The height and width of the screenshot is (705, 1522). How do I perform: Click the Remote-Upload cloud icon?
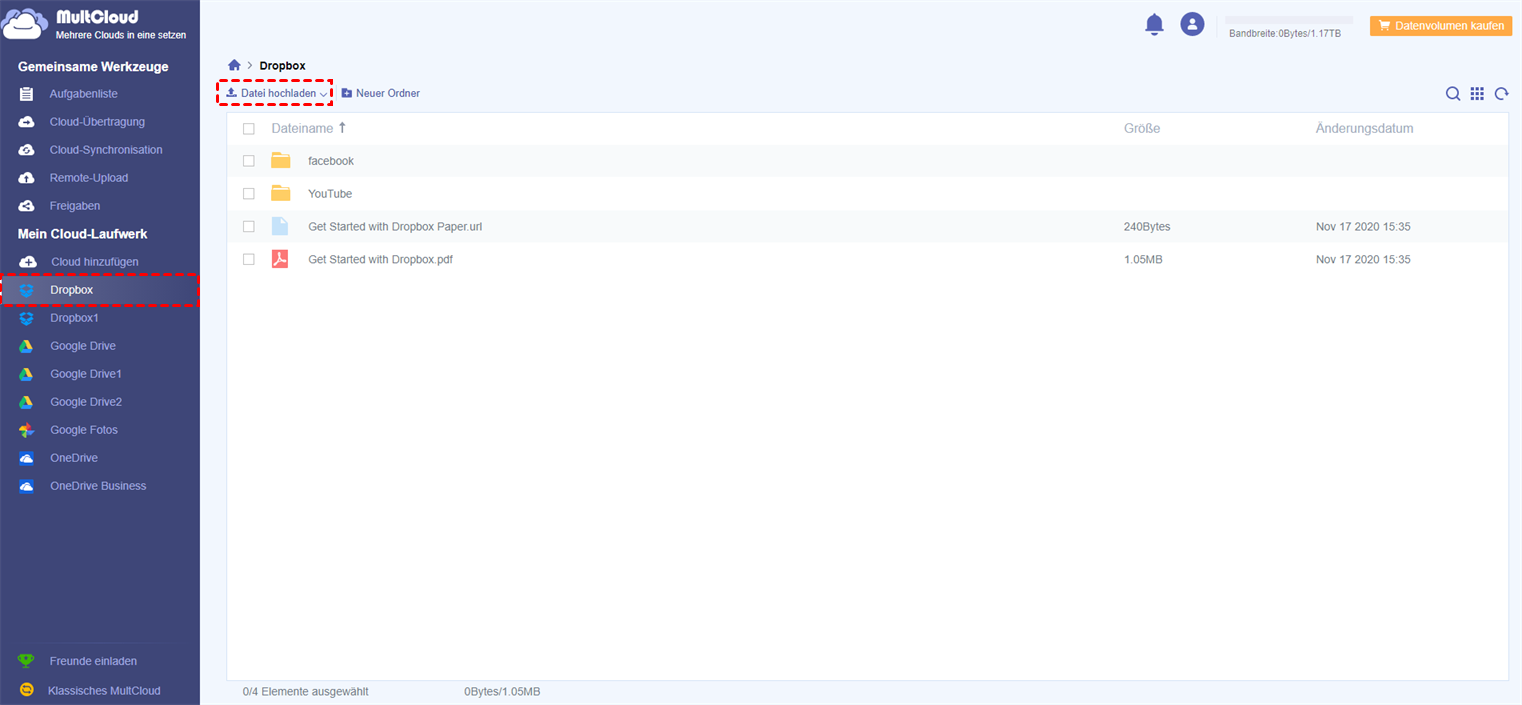point(27,178)
